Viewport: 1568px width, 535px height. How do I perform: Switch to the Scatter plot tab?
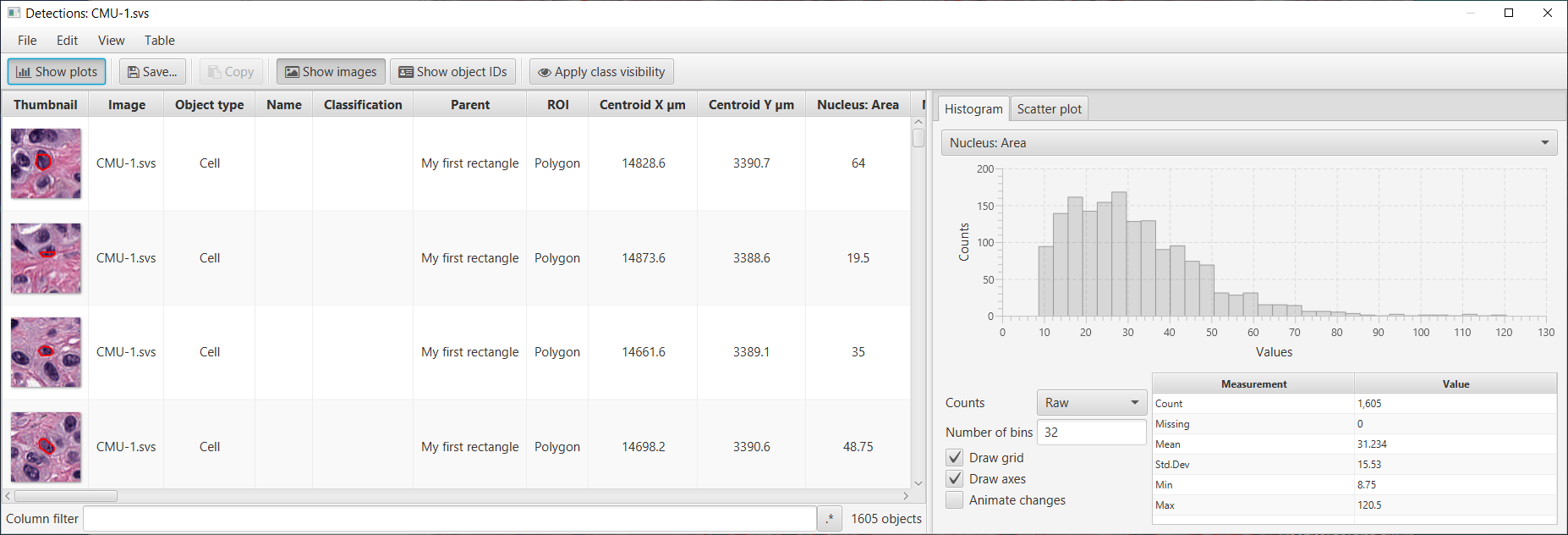tap(1049, 108)
